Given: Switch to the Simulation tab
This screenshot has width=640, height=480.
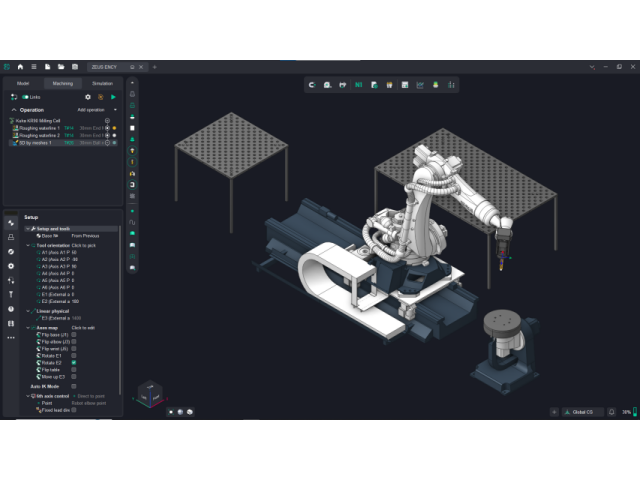Looking at the screenshot, I should click(102, 83).
